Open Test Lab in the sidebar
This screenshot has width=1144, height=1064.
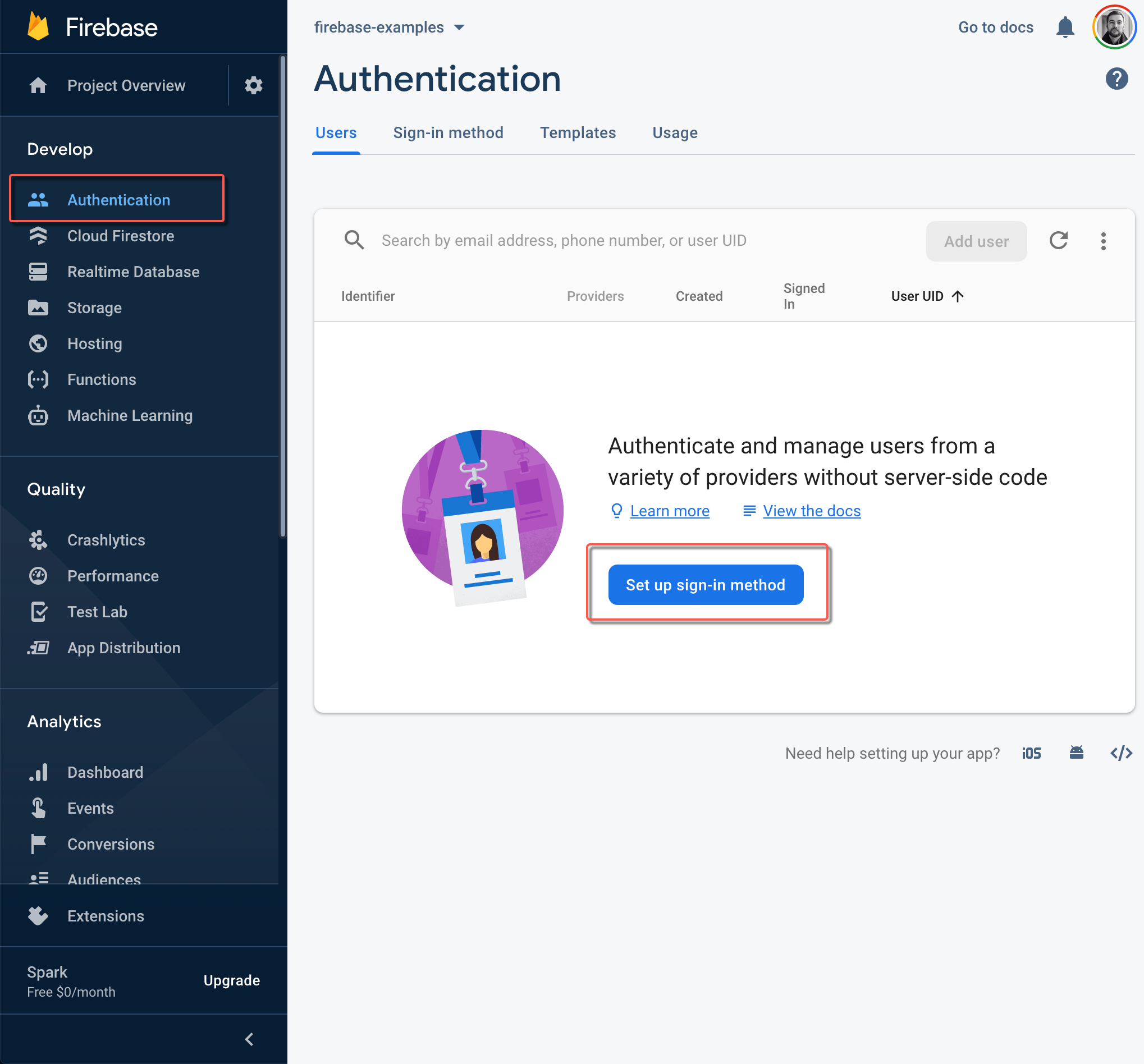coord(97,611)
